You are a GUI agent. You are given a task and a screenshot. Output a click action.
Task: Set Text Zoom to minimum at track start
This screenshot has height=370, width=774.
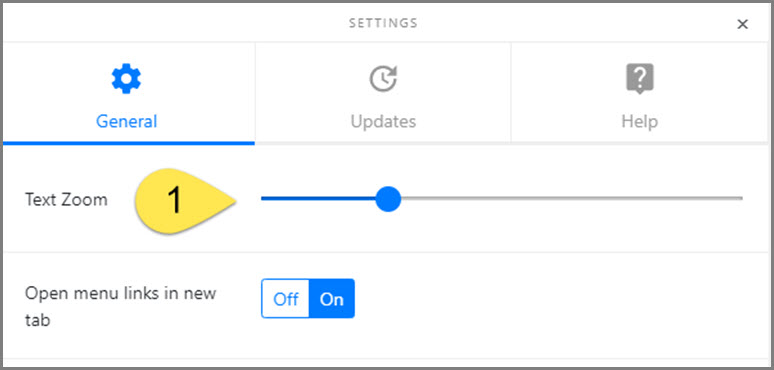263,198
